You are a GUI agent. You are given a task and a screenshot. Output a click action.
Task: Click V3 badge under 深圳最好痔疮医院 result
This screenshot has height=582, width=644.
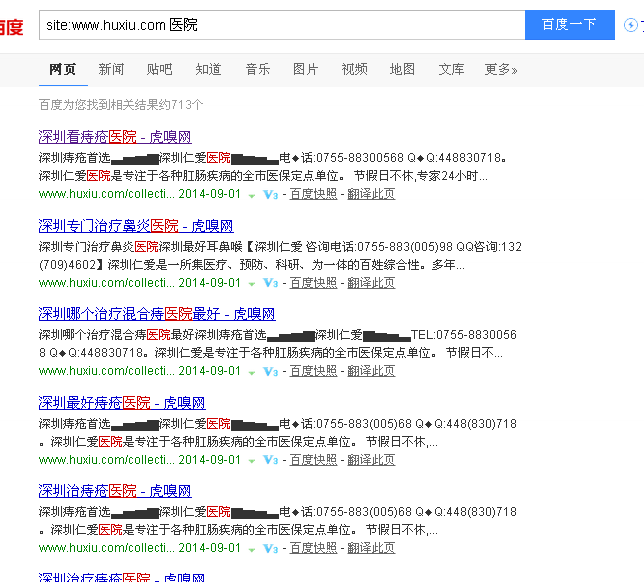point(270,460)
